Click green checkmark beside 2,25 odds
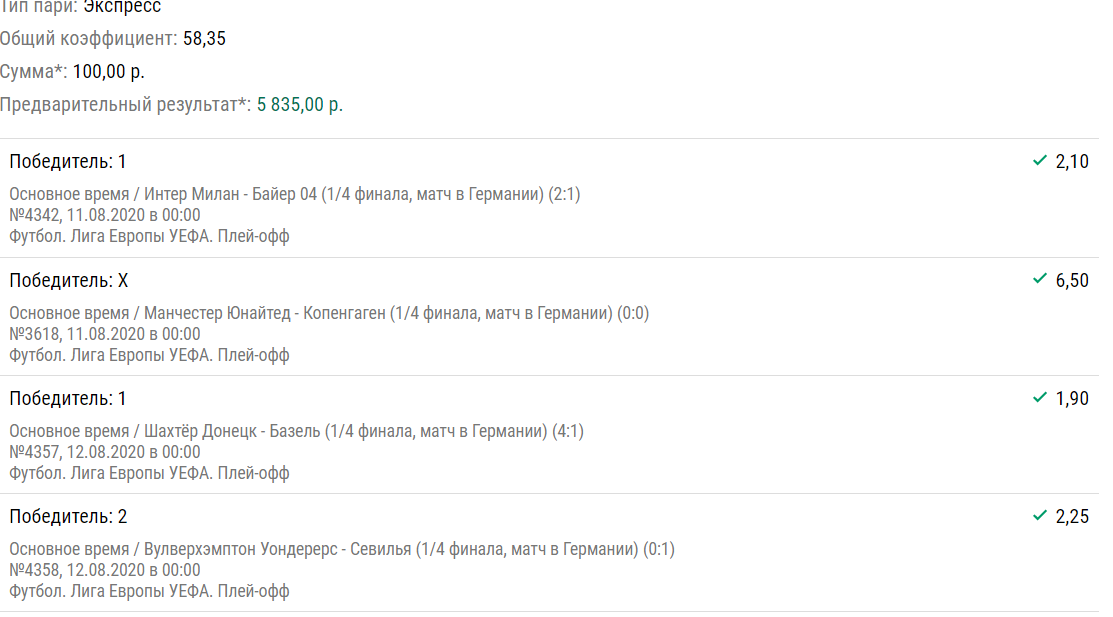The image size is (1113, 617). [1040, 515]
